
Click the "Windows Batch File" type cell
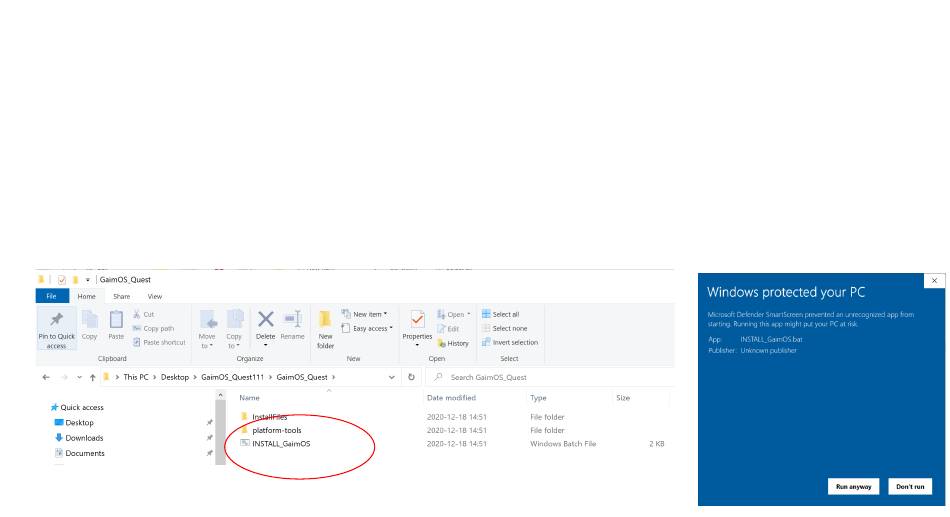(x=563, y=443)
